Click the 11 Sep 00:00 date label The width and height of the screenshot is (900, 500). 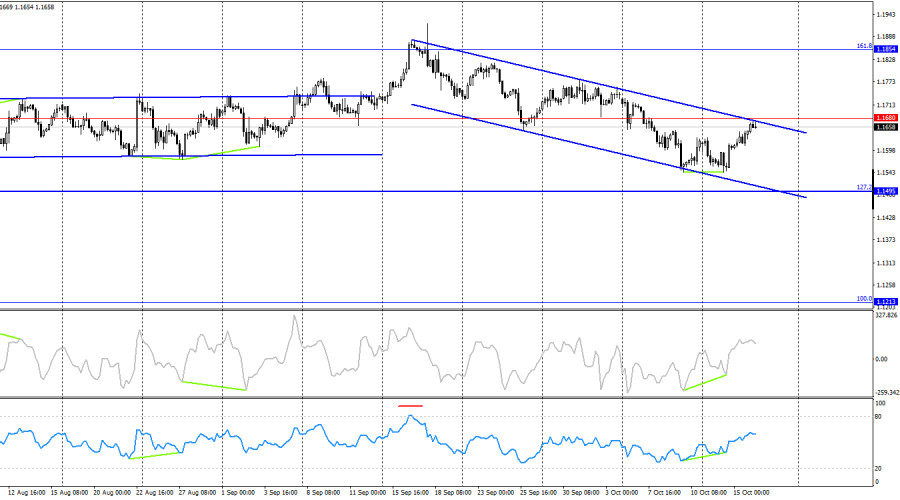click(367, 493)
